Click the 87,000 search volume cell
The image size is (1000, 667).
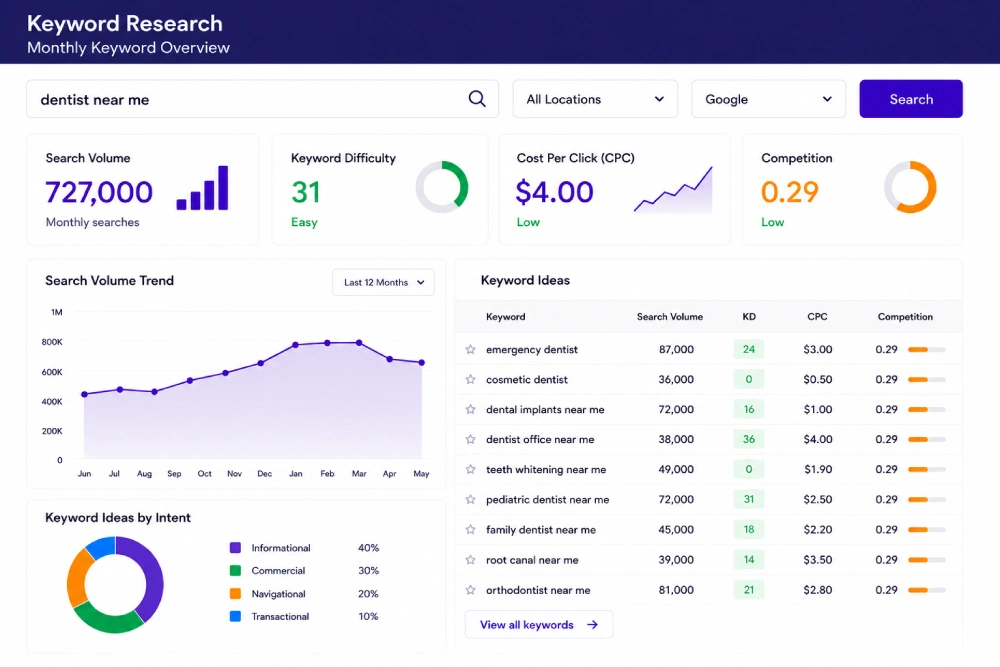pyautogui.click(x=676, y=349)
